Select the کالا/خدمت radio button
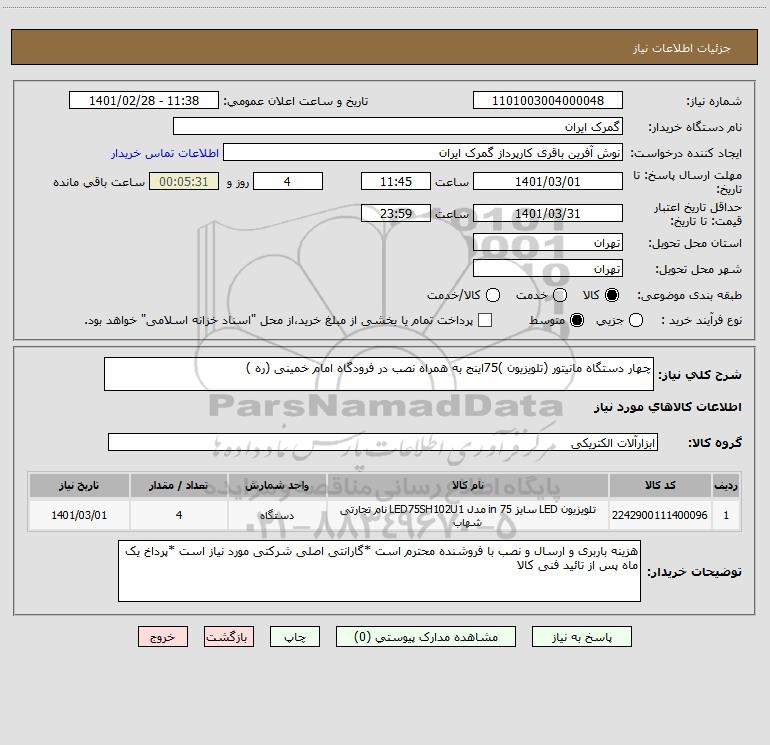The width and height of the screenshot is (770, 745). pyautogui.click(x=493, y=295)
